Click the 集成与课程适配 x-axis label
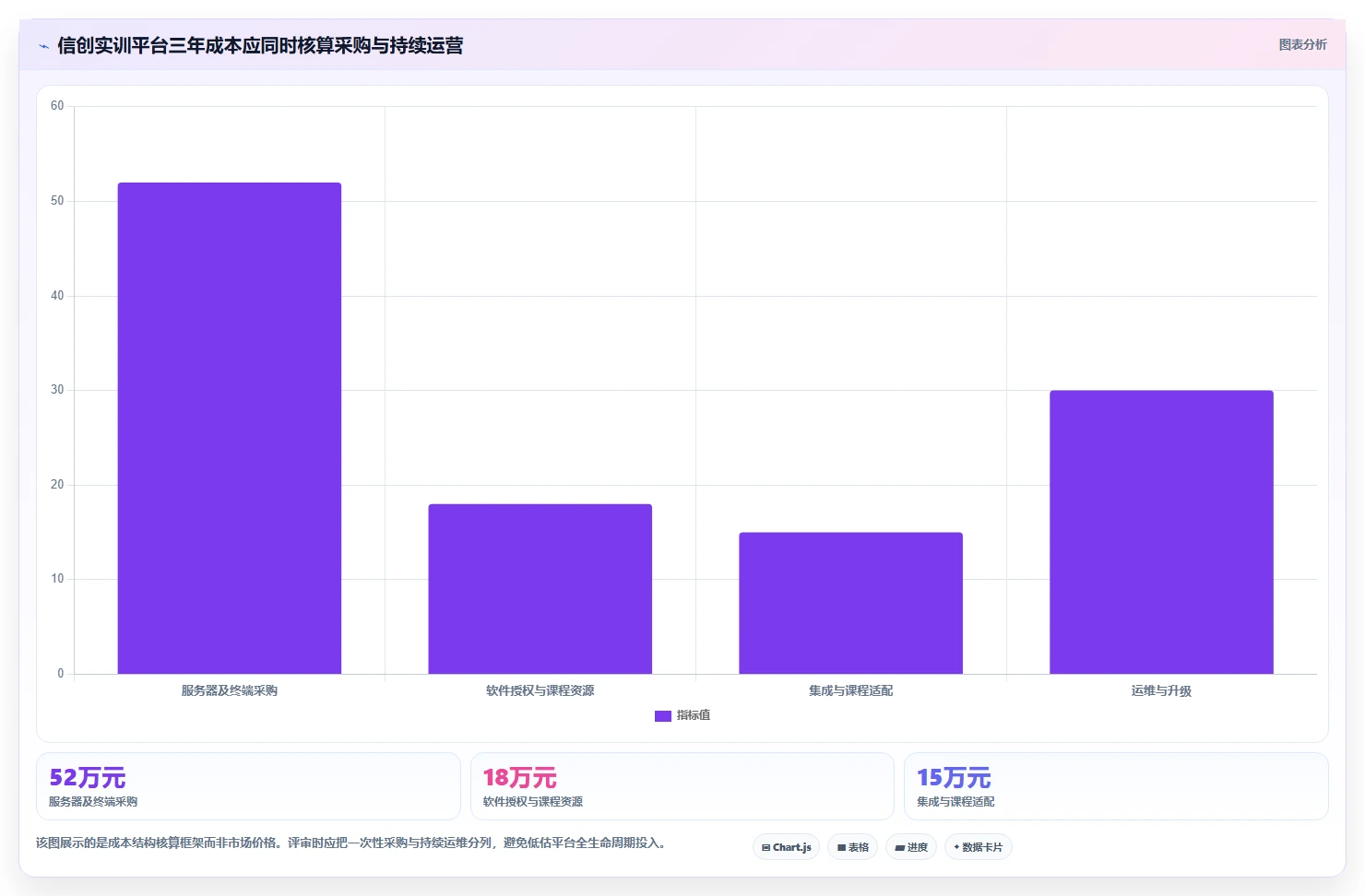The width and height of the screenshot is (1365, 896). pyautogui.click(x=850, y=690)
